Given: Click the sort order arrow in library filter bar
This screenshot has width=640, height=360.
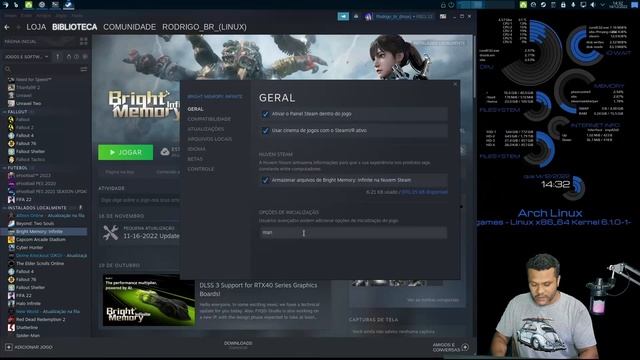Looking at the screenshot, I should 58,57.
